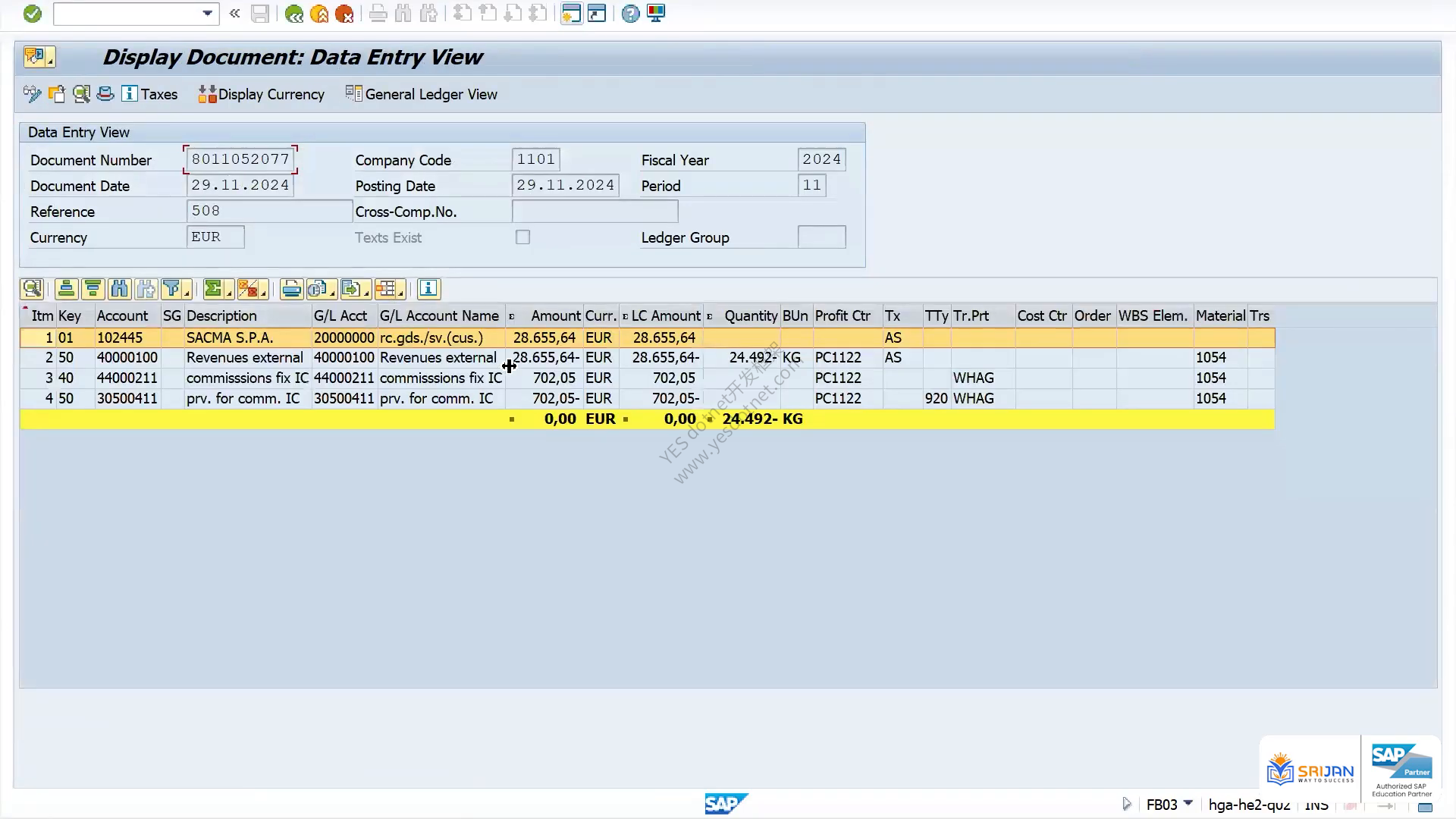The width and height of the screenshot is (1456, 819).
Task: Click the Company Code field 1101
Action: pyautogui.click(x=536, y=159)
